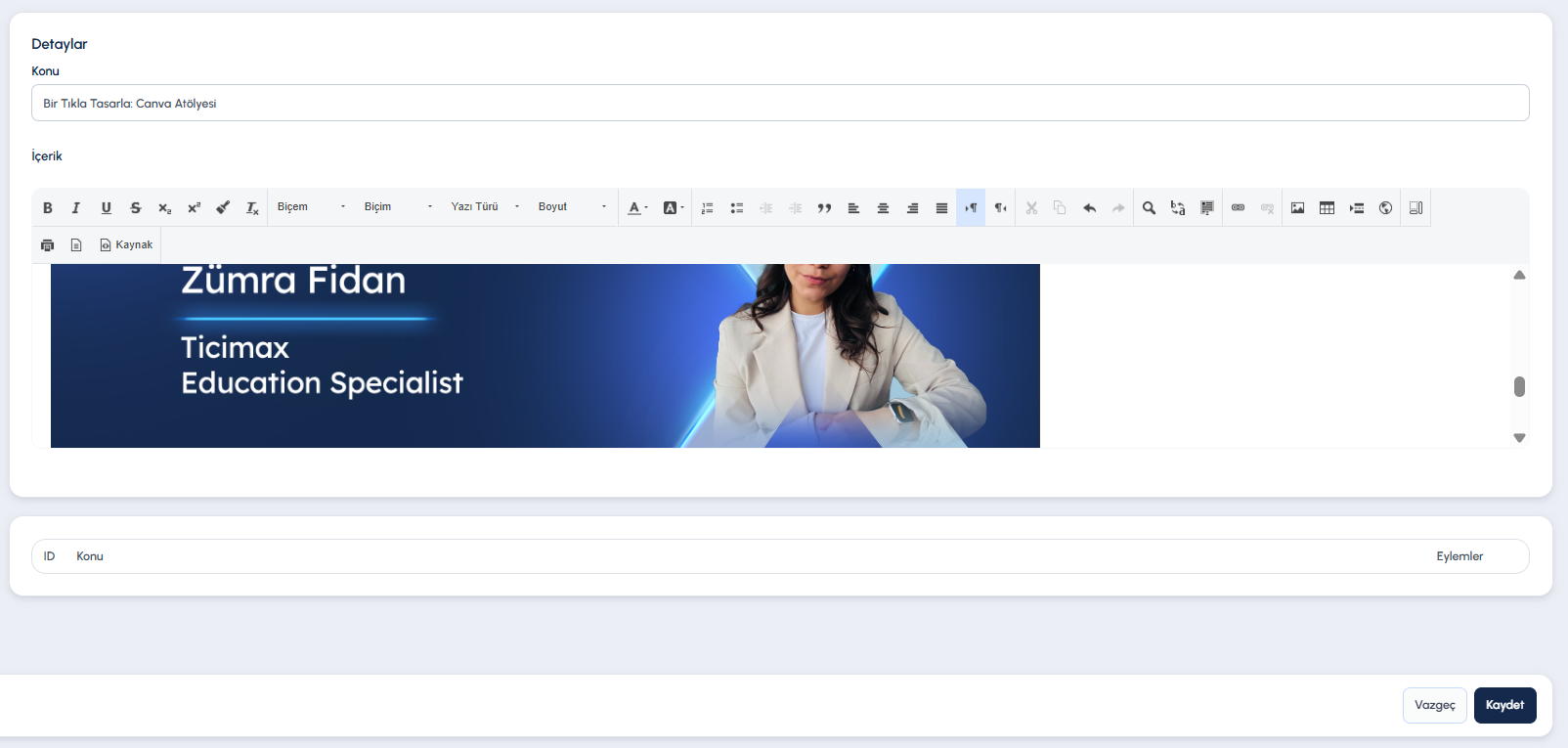Align text to the left
Viewport: 1568px width, 748px height.
(x=853, y=207)
